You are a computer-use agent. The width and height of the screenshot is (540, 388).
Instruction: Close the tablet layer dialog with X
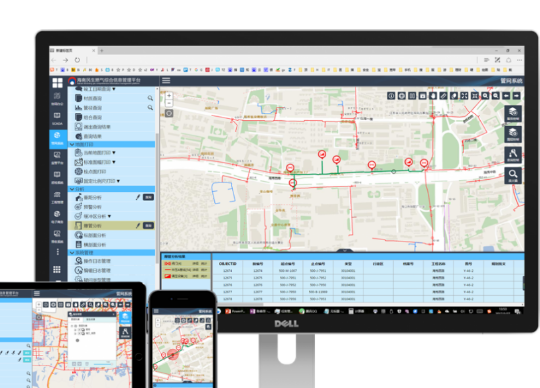114,314
